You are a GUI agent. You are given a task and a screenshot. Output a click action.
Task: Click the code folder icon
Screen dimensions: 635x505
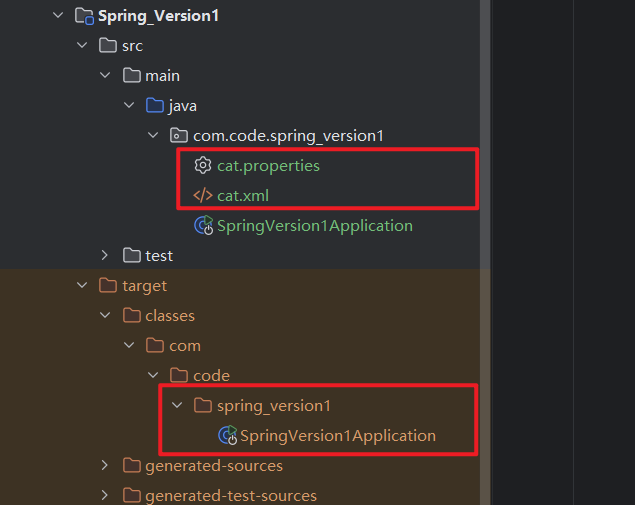point(179,375)
